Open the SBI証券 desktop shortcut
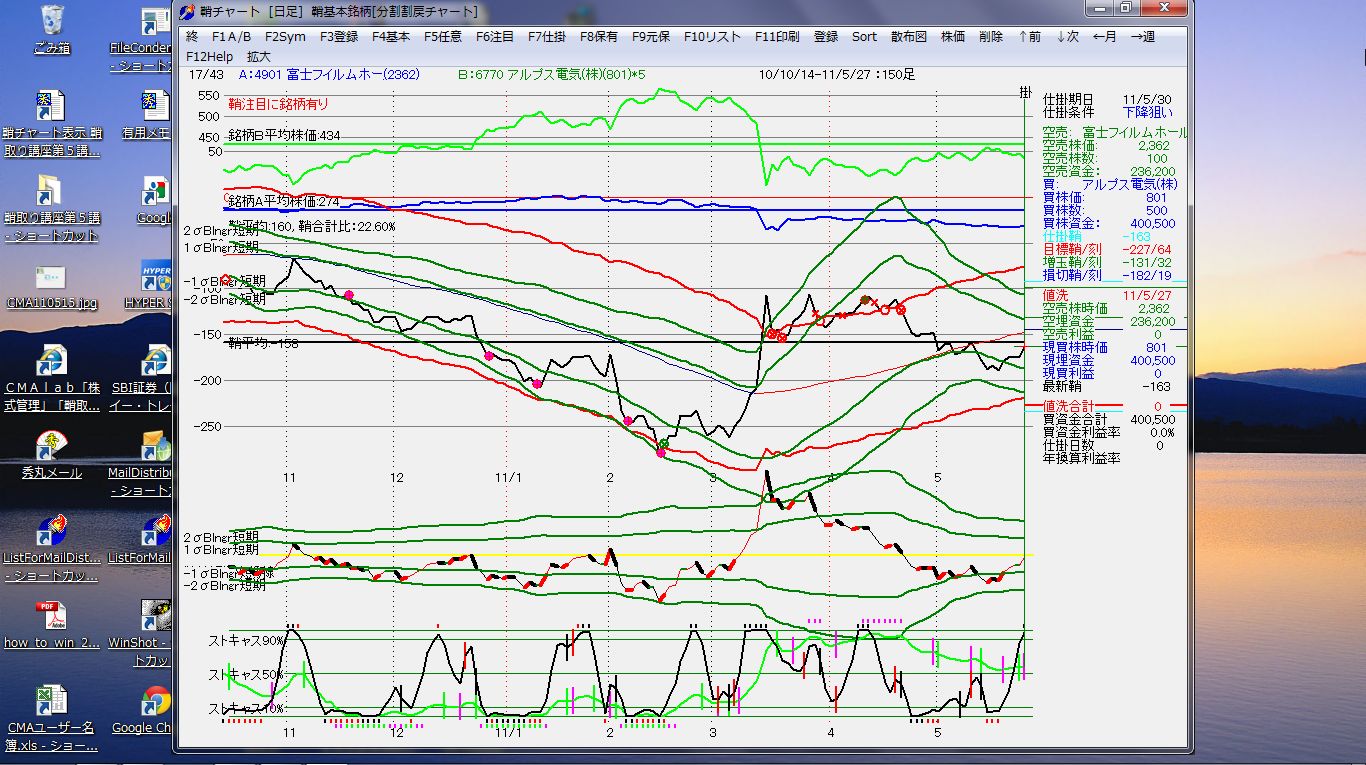This screenshot has width=1366, height=765. click(155, 360)
